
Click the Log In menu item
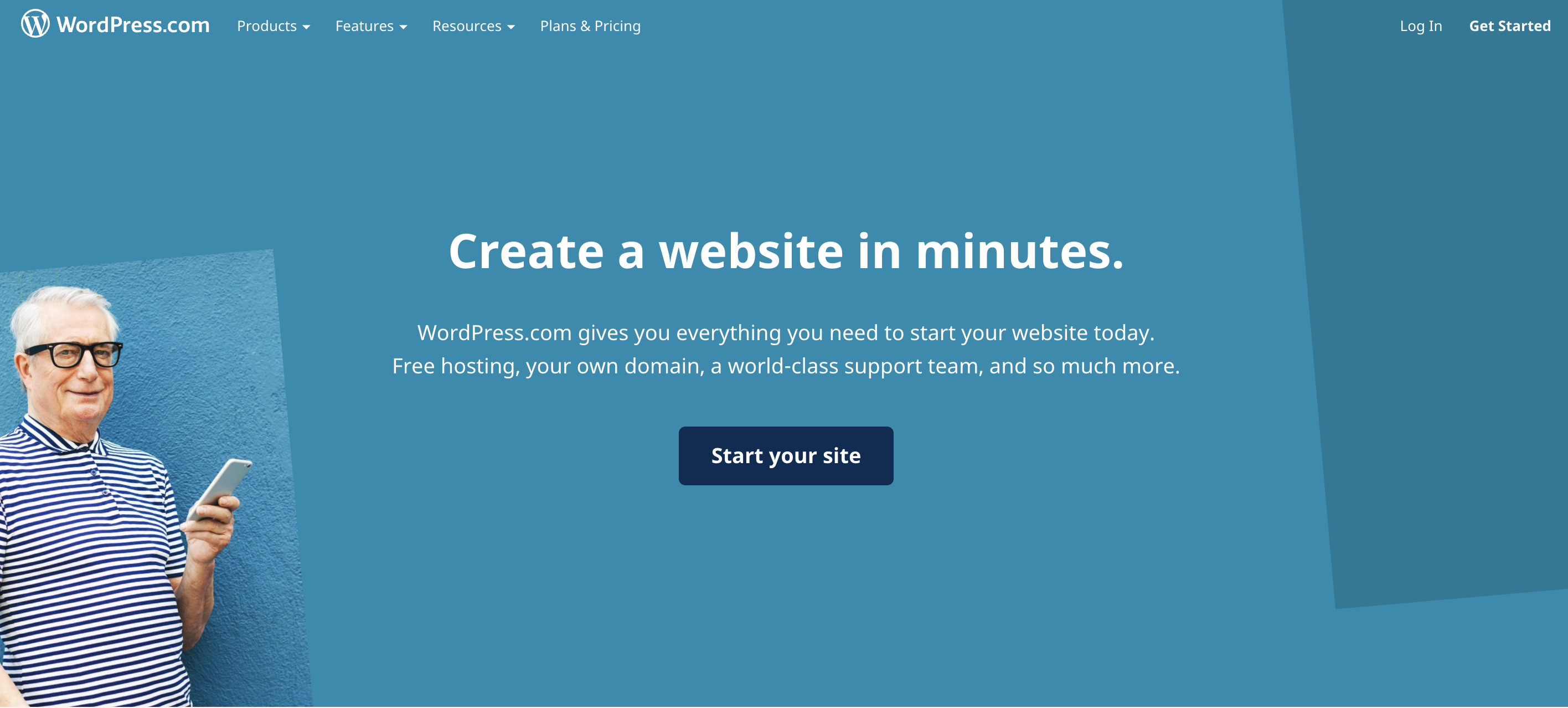(x=1422, y=26)
